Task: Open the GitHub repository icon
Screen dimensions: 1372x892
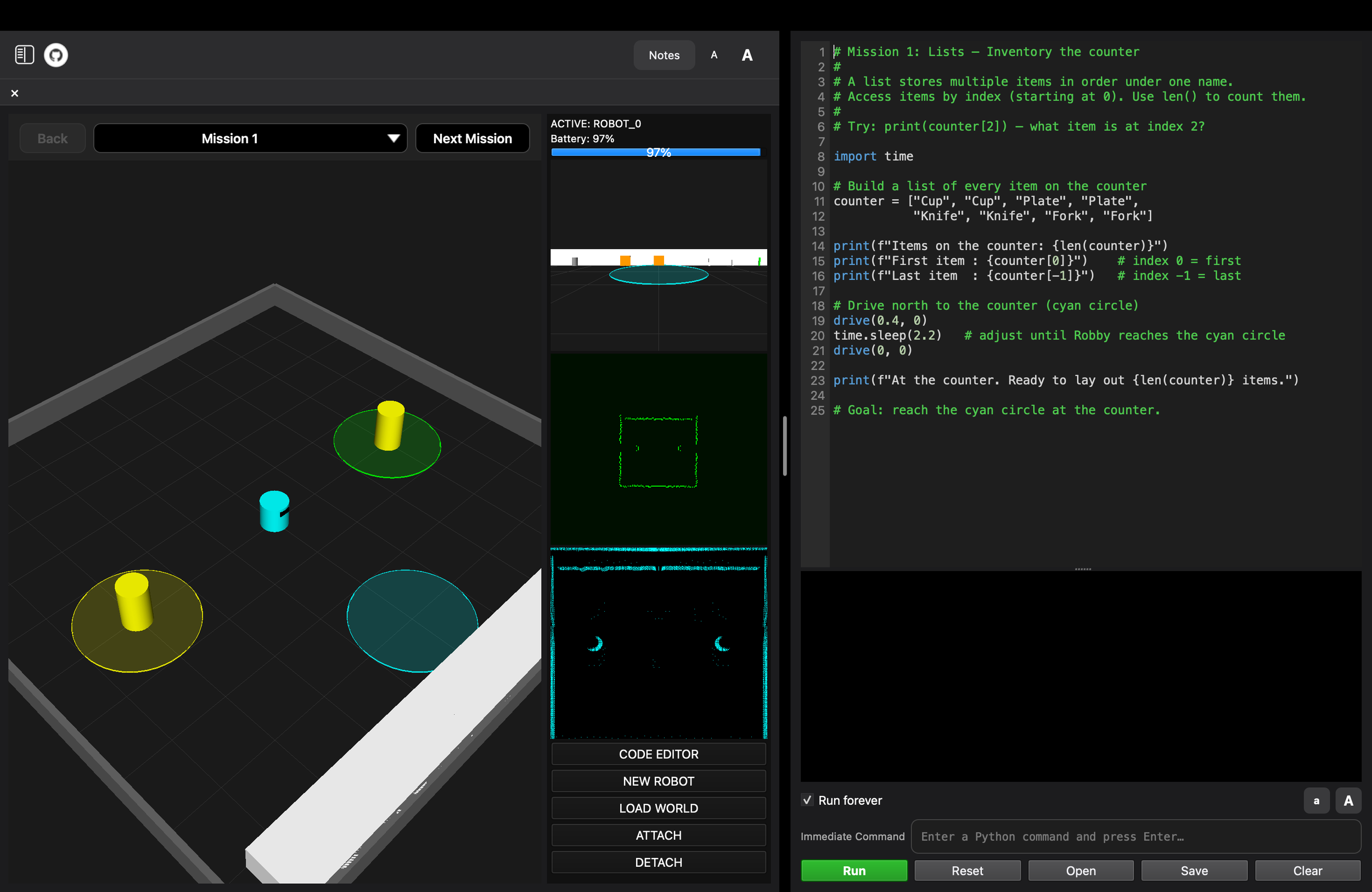Action: click(56, 55)
